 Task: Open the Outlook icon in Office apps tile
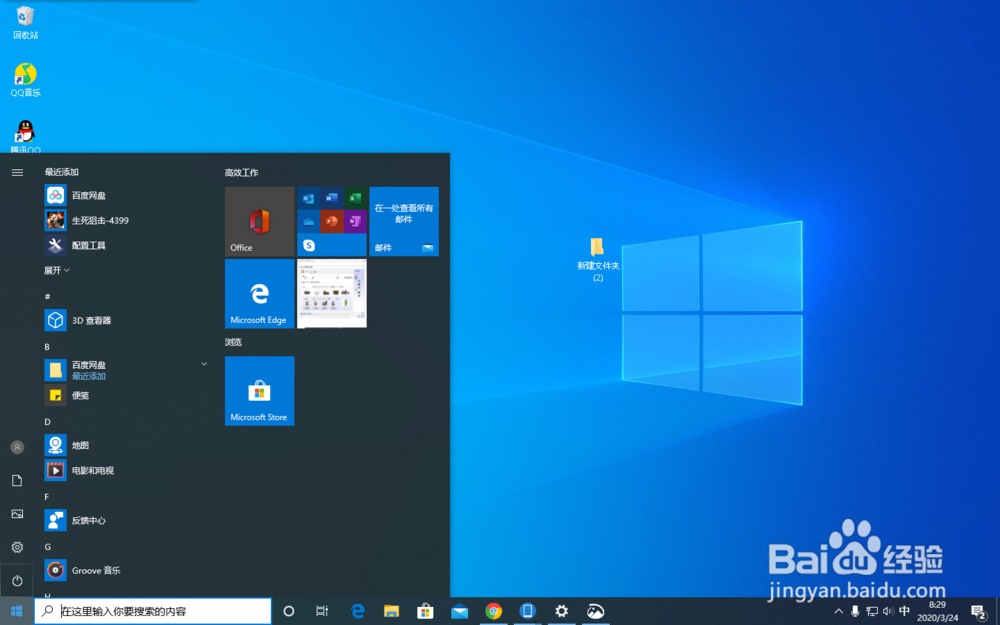(309, 198)
